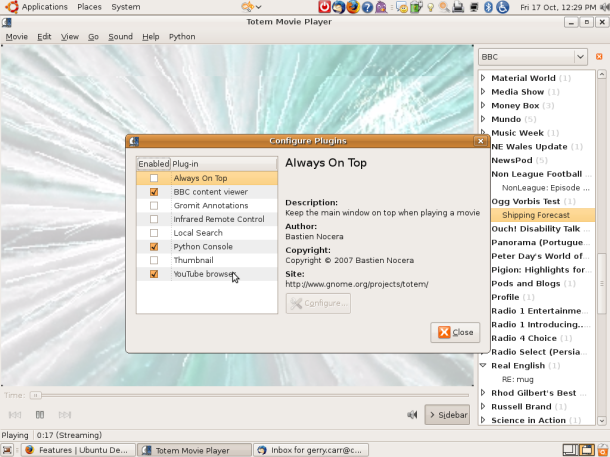Sort by the Plug-in column header
Image resolution: width=610 pixels, height=457 pixels.
(x=224, y=164)
